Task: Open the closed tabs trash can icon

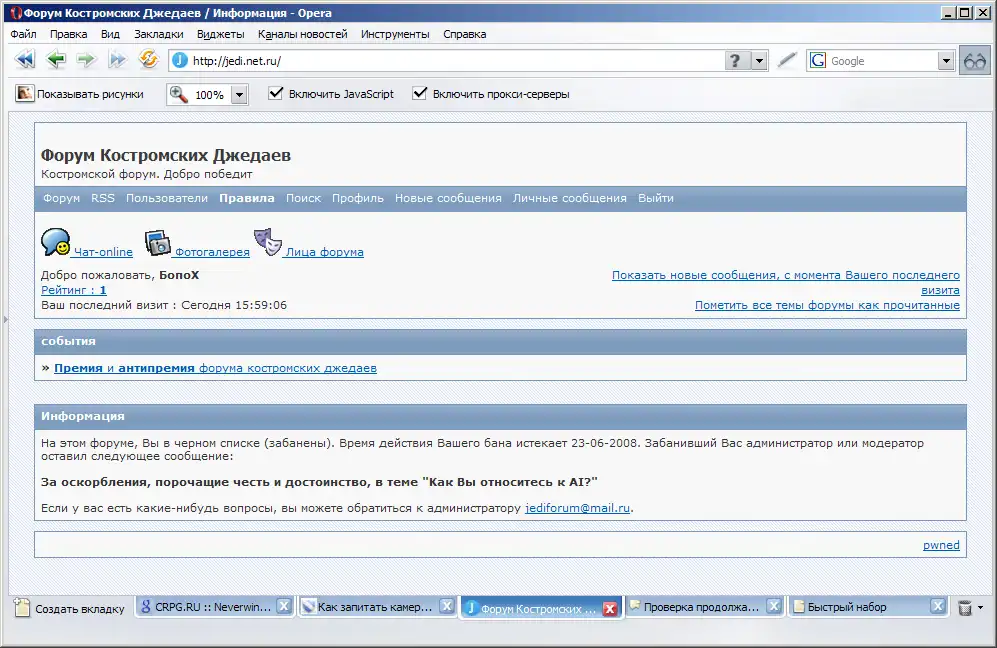Action: point(965,607)
